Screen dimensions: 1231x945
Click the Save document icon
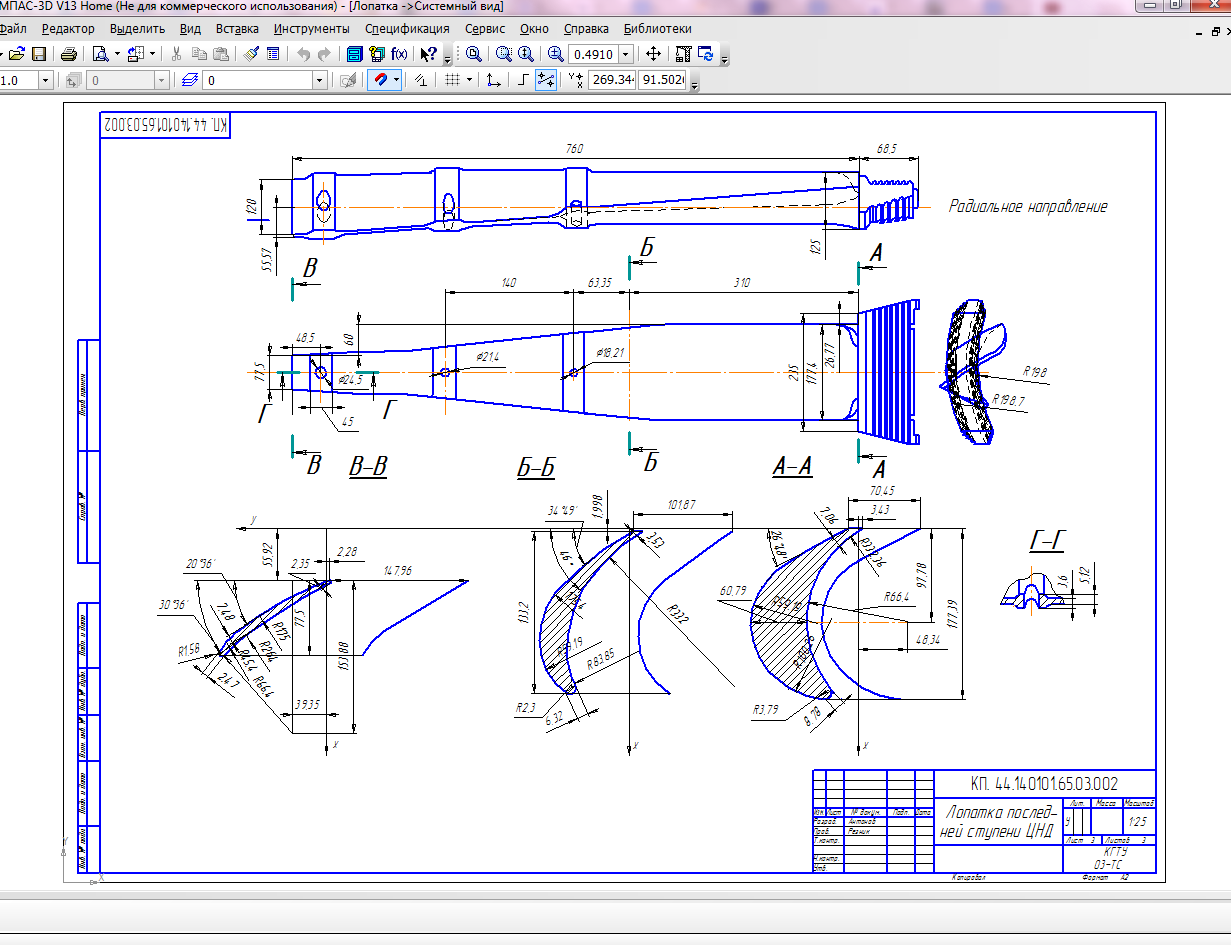click(40, 54)
